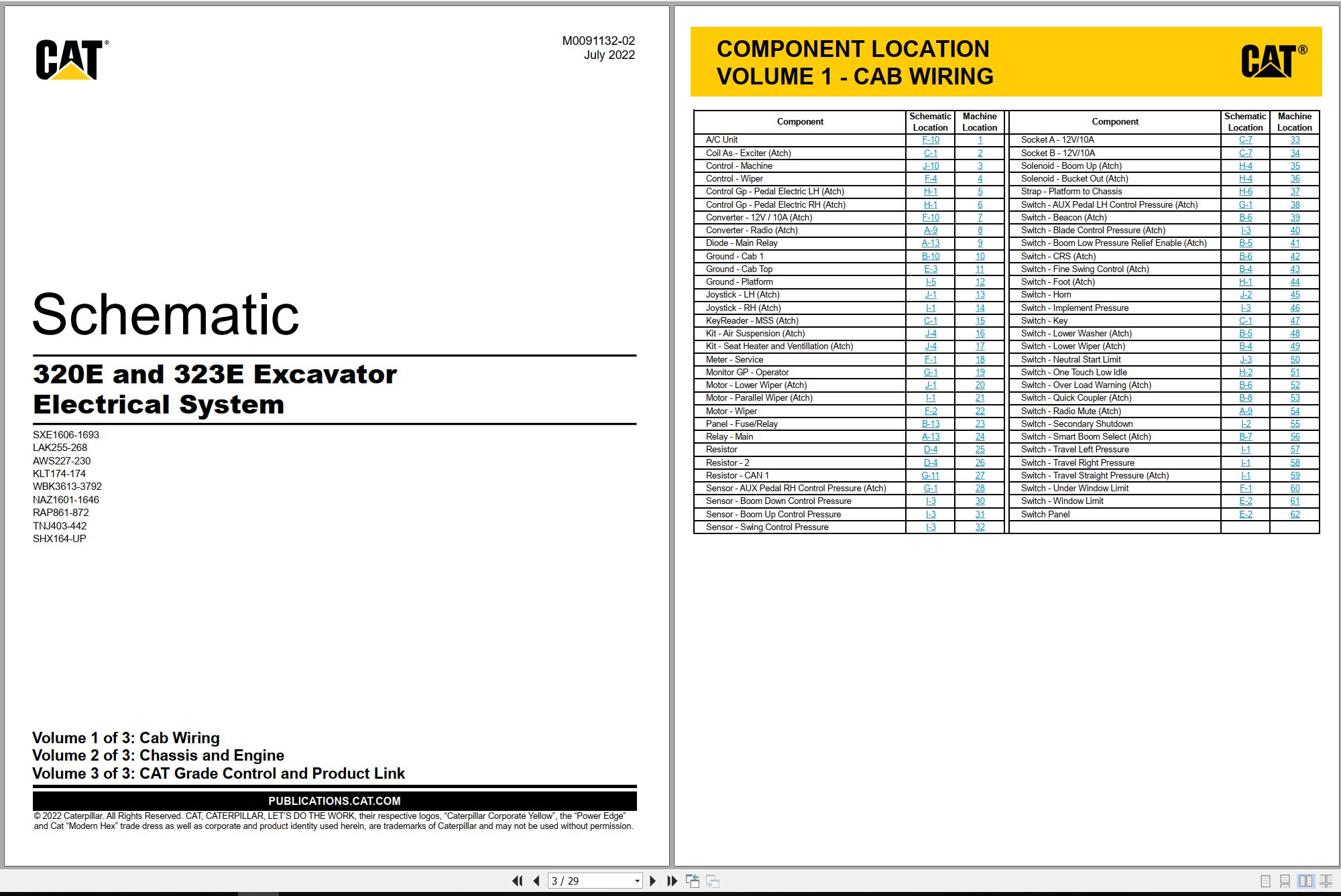Screen dimensions: 1341x896
Task: Click machine location 27 for Resistor - CAN 1
Action: (x=980, y=475)
